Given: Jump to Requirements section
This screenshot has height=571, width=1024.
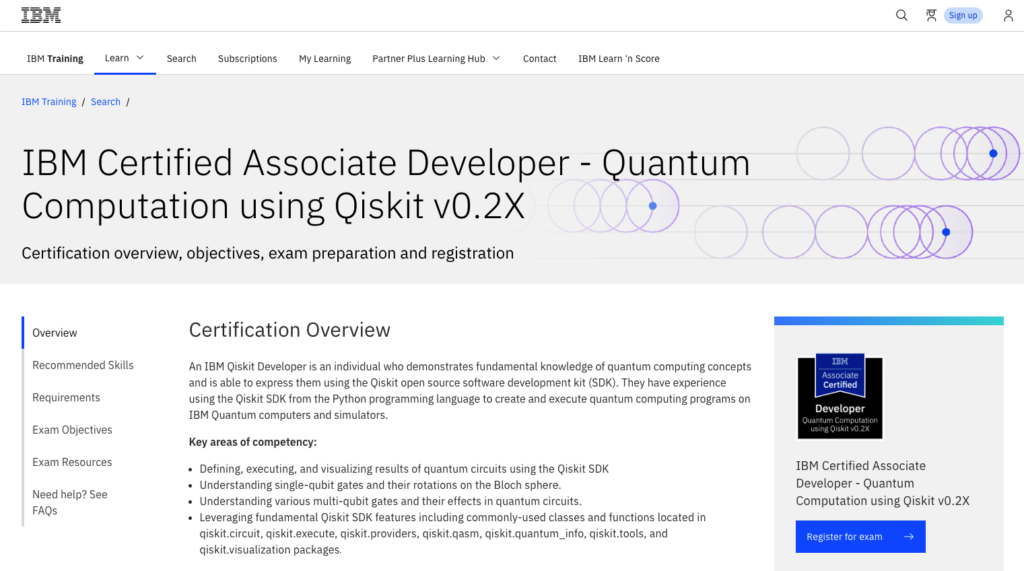Looking at the screenshot, I should [x=66, y=397].
